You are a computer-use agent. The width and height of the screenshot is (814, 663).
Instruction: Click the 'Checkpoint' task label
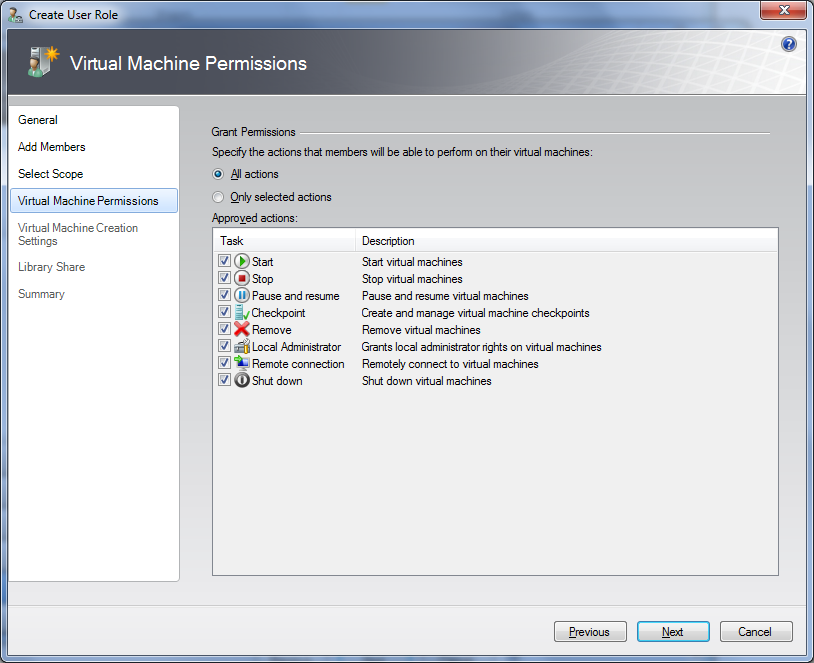[x=278, y=313]
